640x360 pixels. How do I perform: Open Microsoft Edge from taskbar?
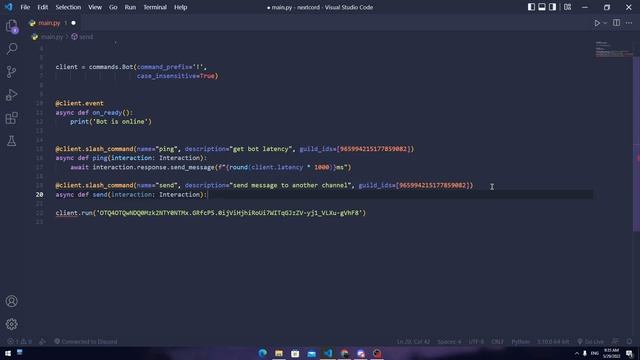[x=263, y=353]
